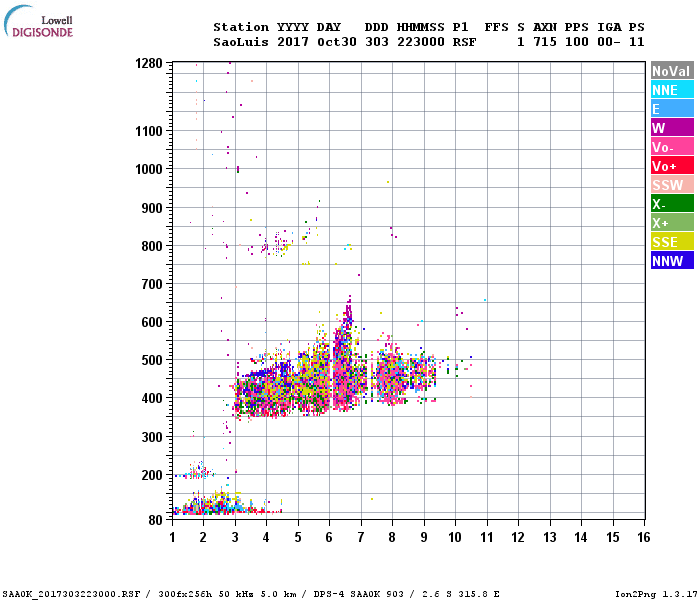Click the 2.6 S 315.8 E coordinates
Image resolution: width=700 pixels, height=600 pixels.
(x=461, y=594)
